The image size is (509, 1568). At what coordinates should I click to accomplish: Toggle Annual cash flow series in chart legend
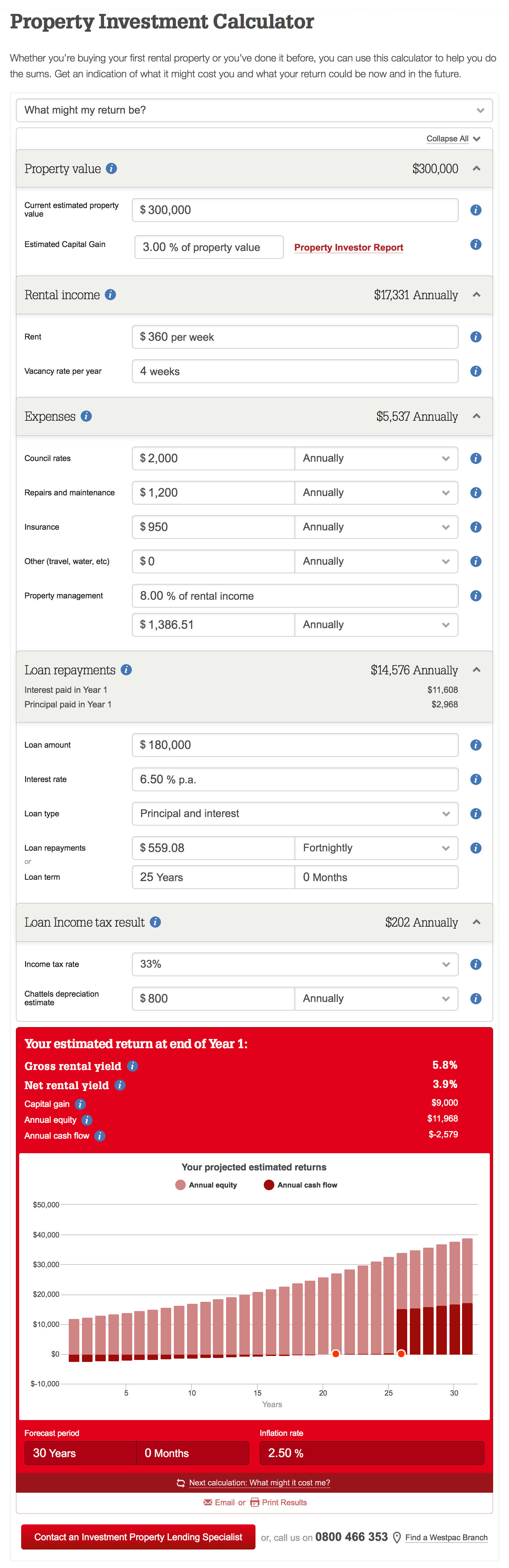point(300,1185)
